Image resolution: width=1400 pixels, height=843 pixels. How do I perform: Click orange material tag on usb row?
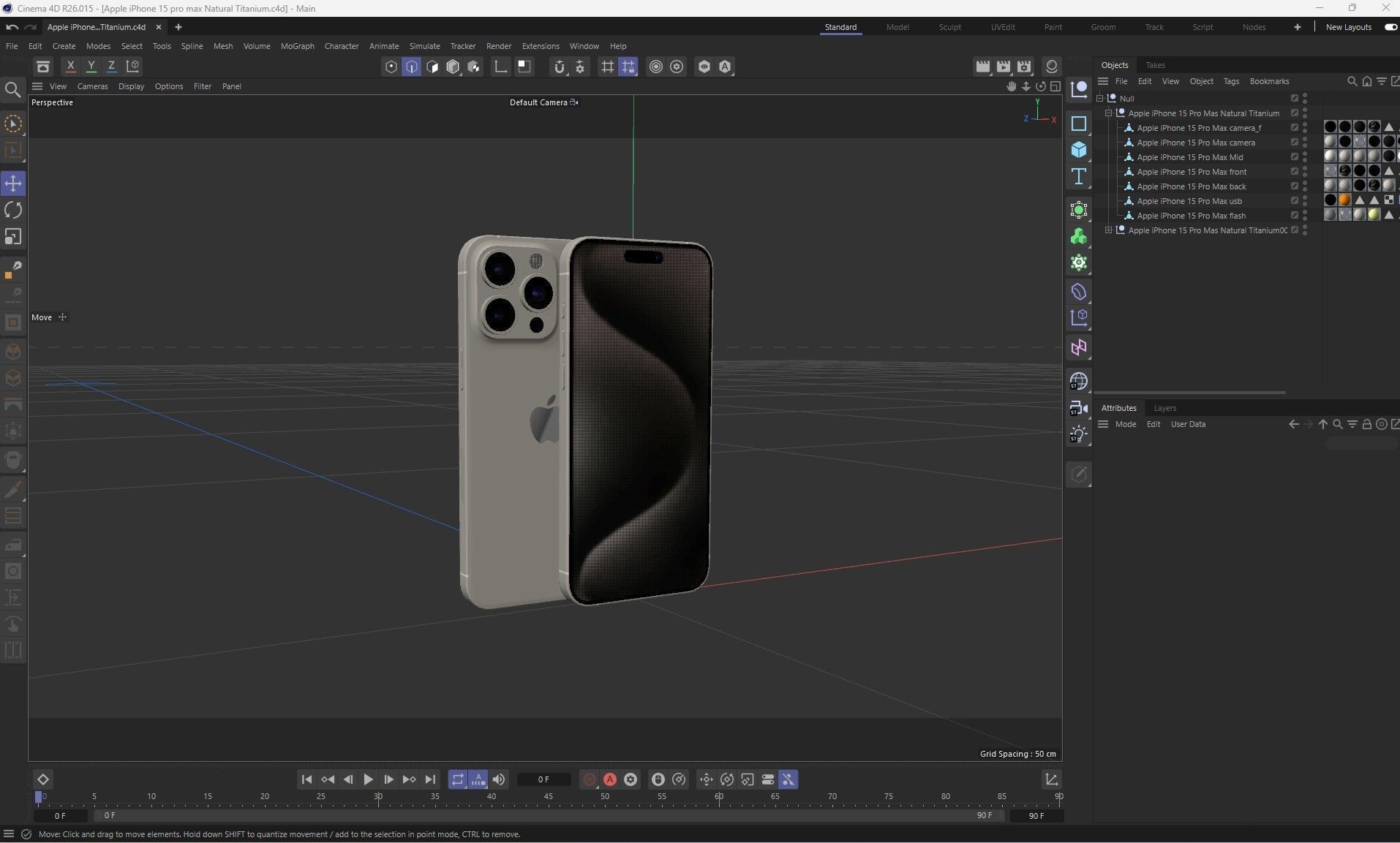tap(1344, 200)
